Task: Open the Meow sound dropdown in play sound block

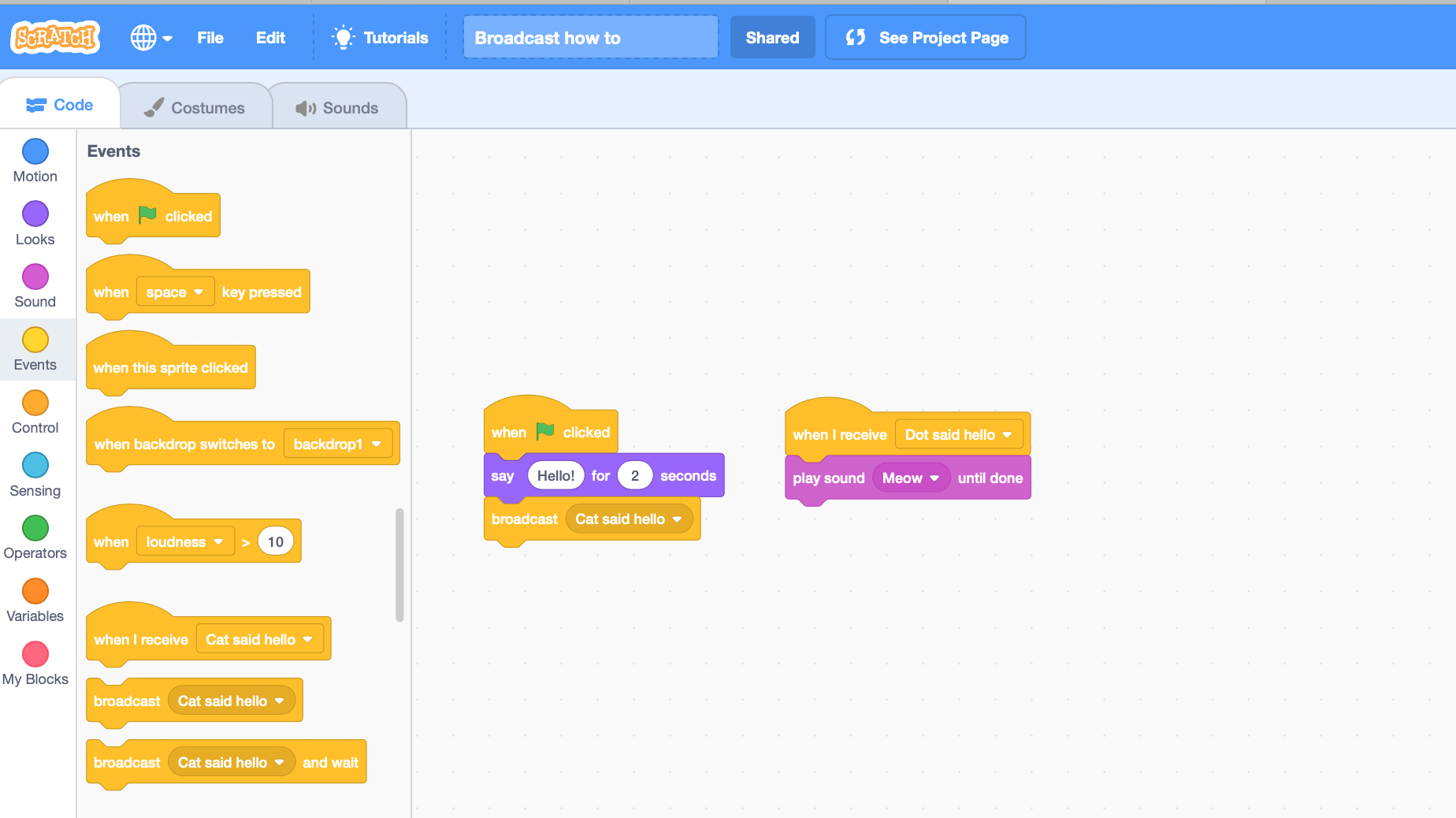Action: (911, 478)
